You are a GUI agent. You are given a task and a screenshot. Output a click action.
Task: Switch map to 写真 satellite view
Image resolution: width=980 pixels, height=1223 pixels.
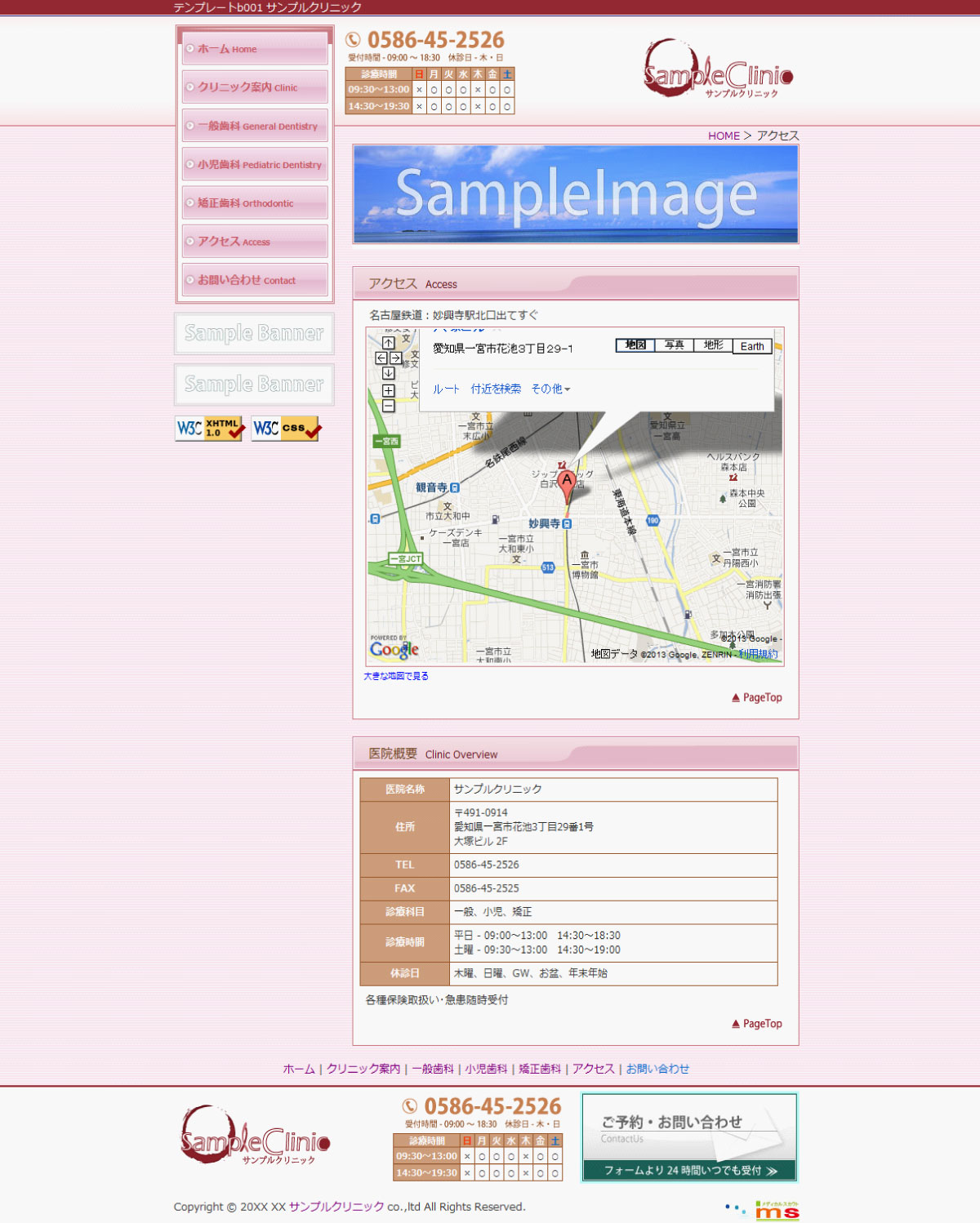(x=674, y=345)
